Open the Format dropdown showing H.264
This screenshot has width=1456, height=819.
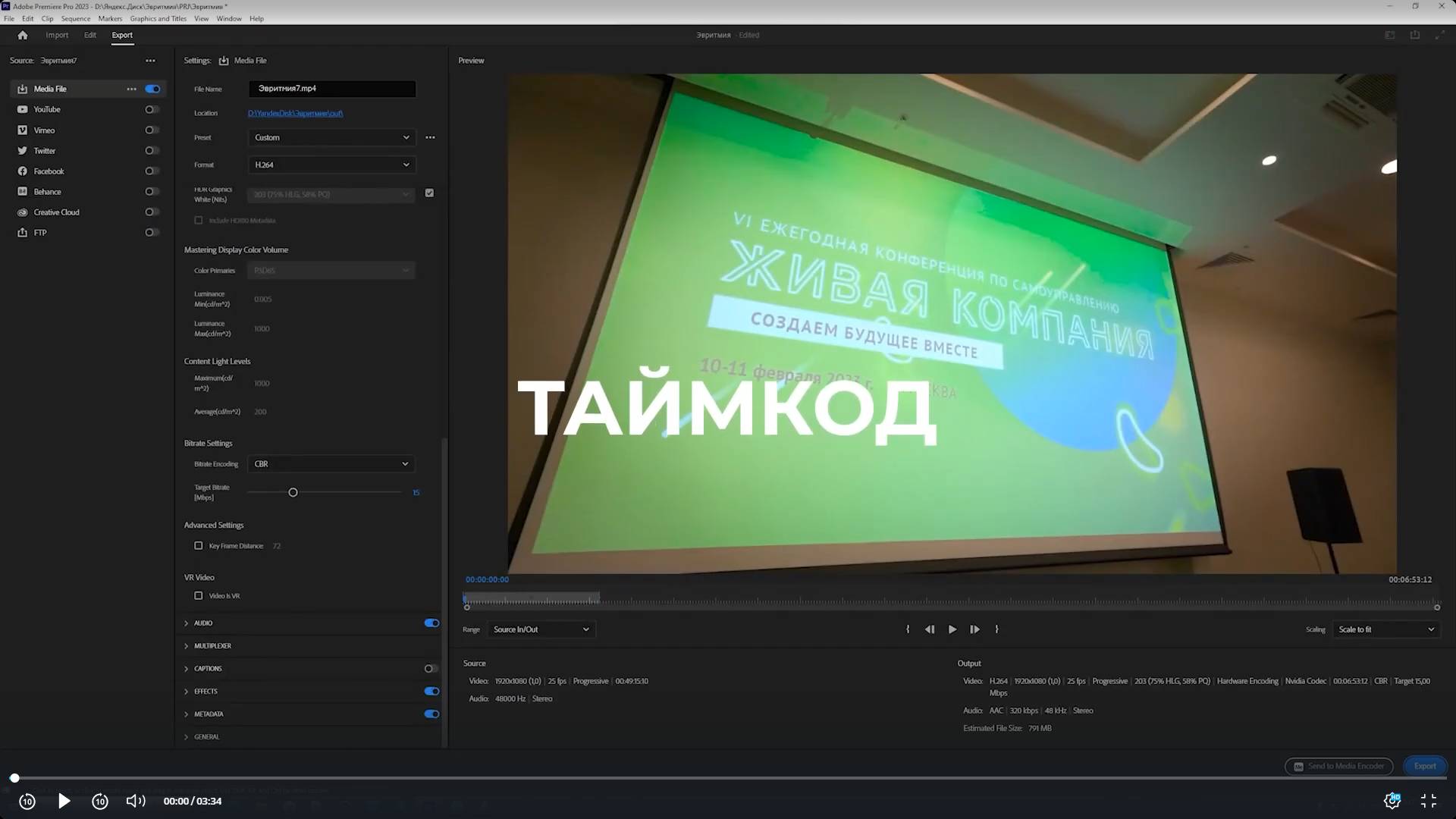tap(331, 165)
